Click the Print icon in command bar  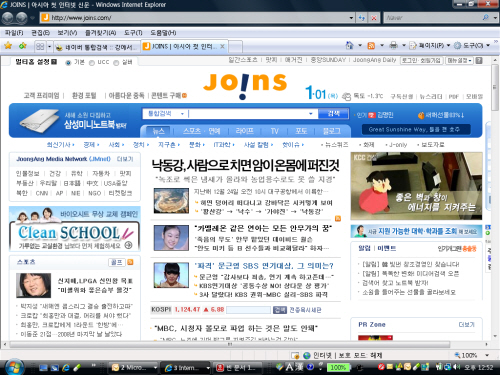(x=393, y=45)
